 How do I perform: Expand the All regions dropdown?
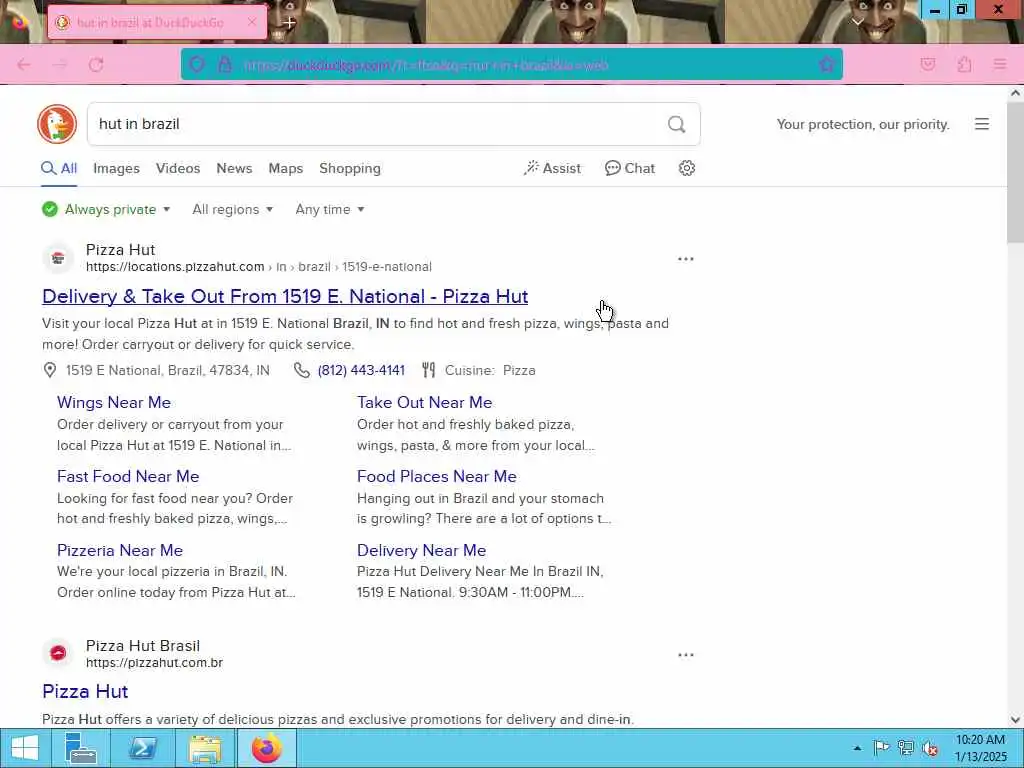click(232, 210)
